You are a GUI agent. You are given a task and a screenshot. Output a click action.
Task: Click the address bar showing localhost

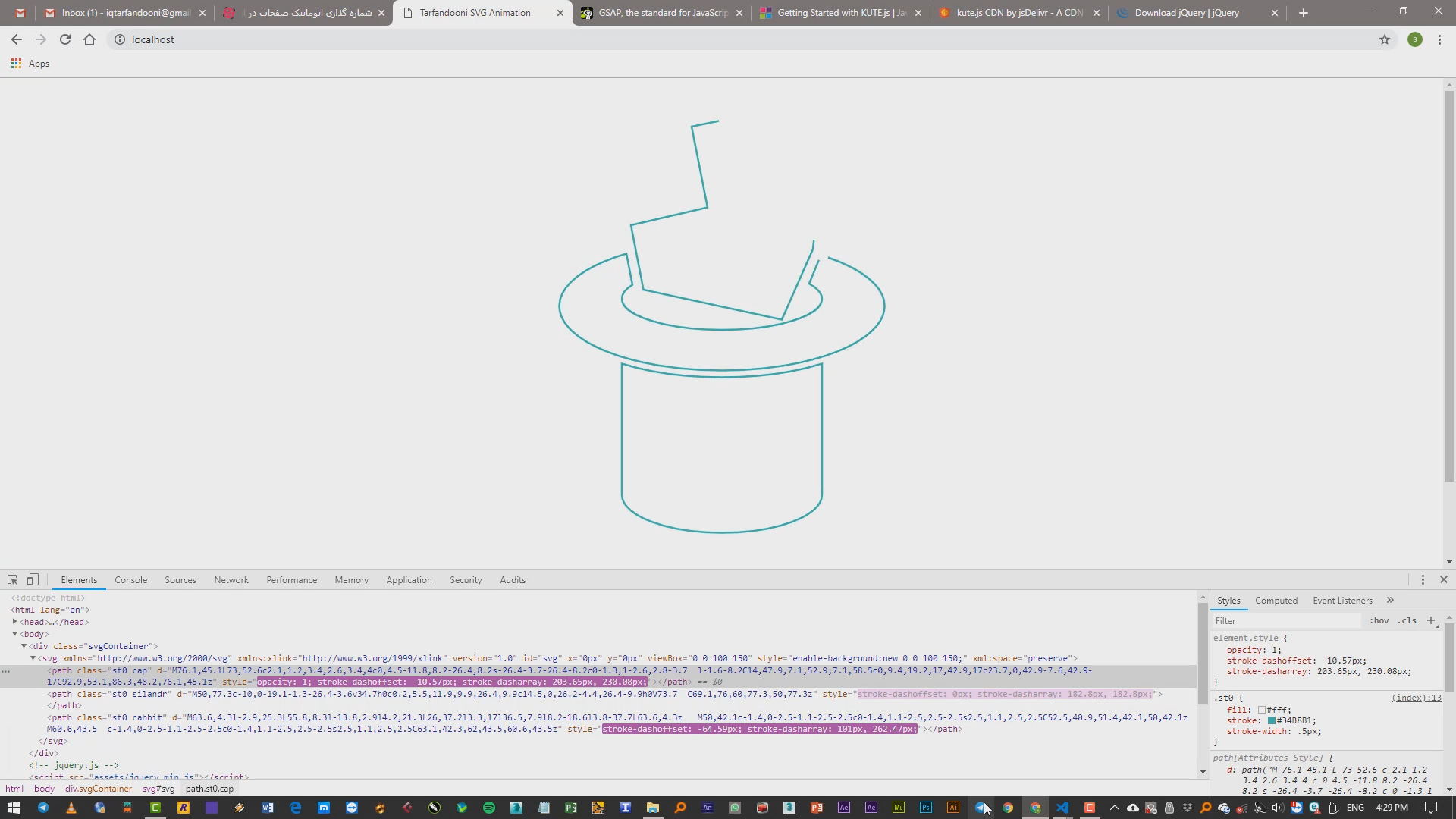(x=743, y=39)
